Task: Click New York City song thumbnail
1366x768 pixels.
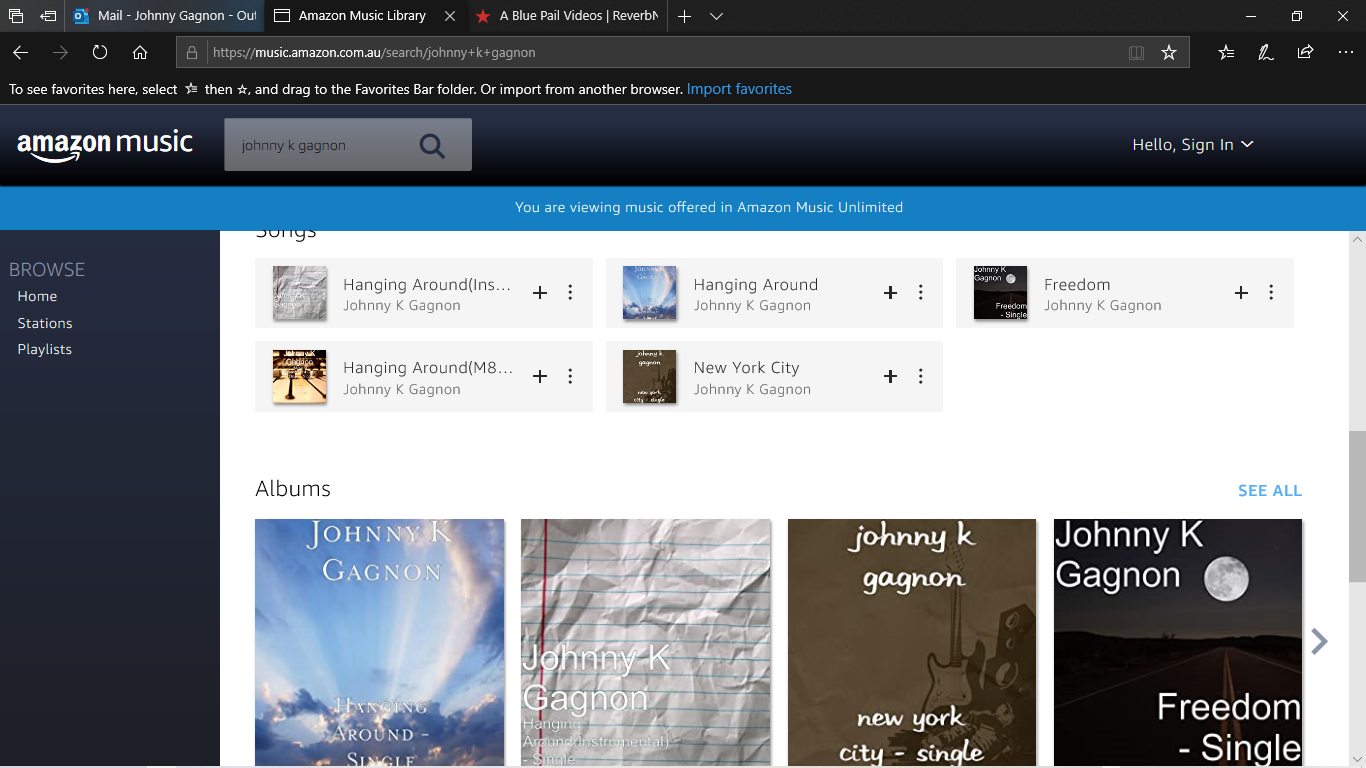Action: pyautogui.click(x=650, y=376)
